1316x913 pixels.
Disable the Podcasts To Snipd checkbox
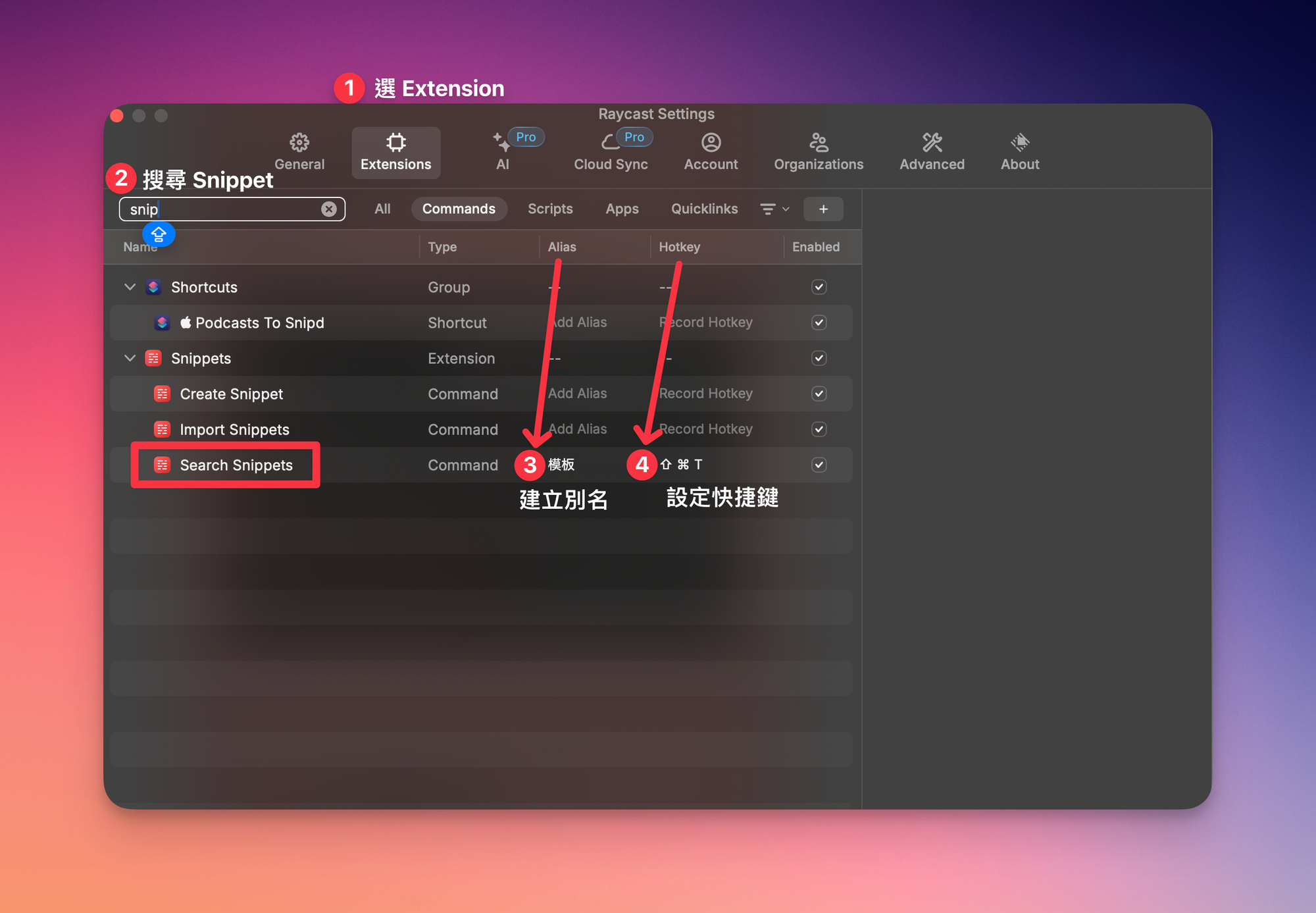tap(819, 323)
